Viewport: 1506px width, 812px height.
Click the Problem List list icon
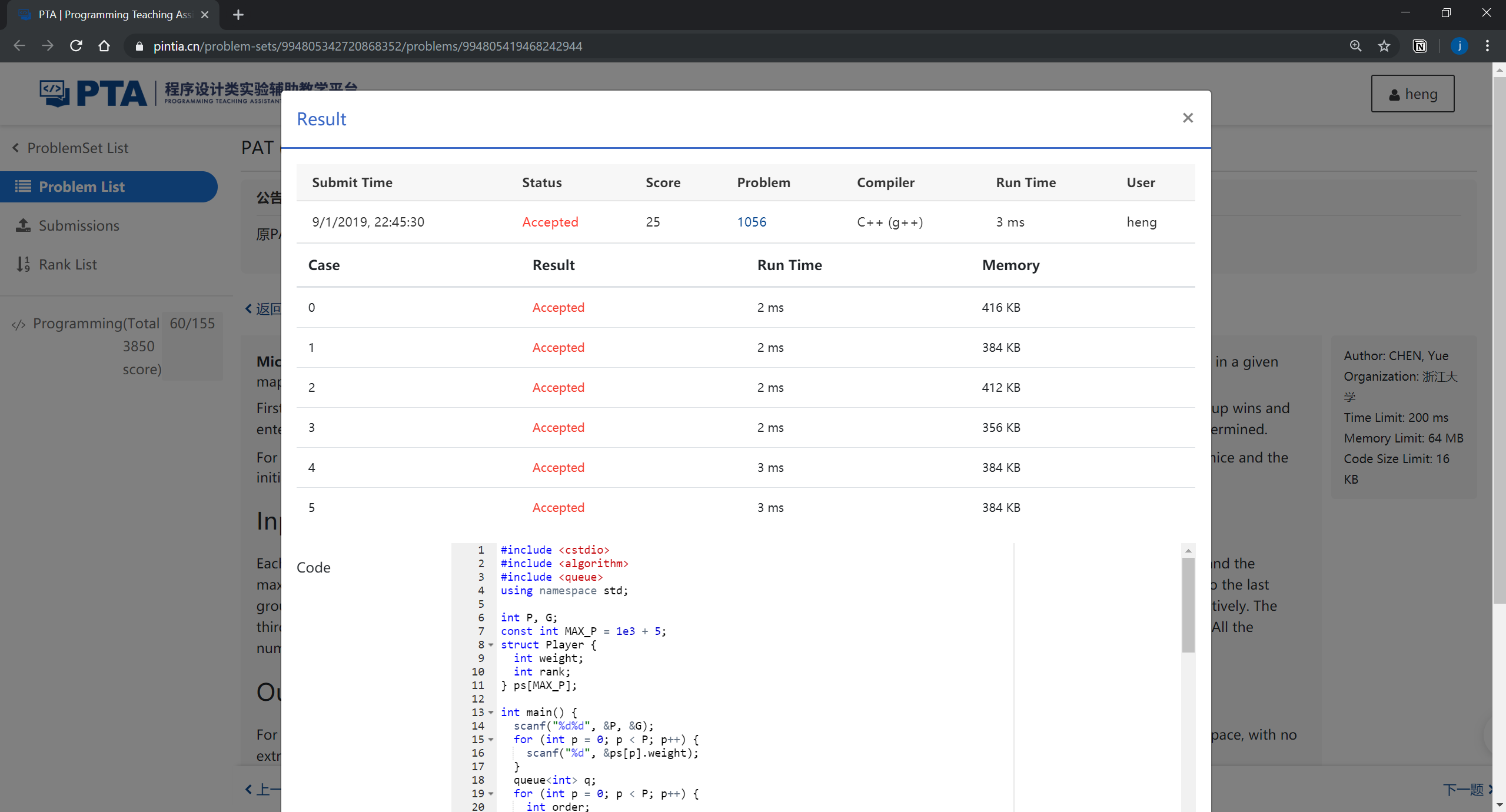tap(23, 187)
